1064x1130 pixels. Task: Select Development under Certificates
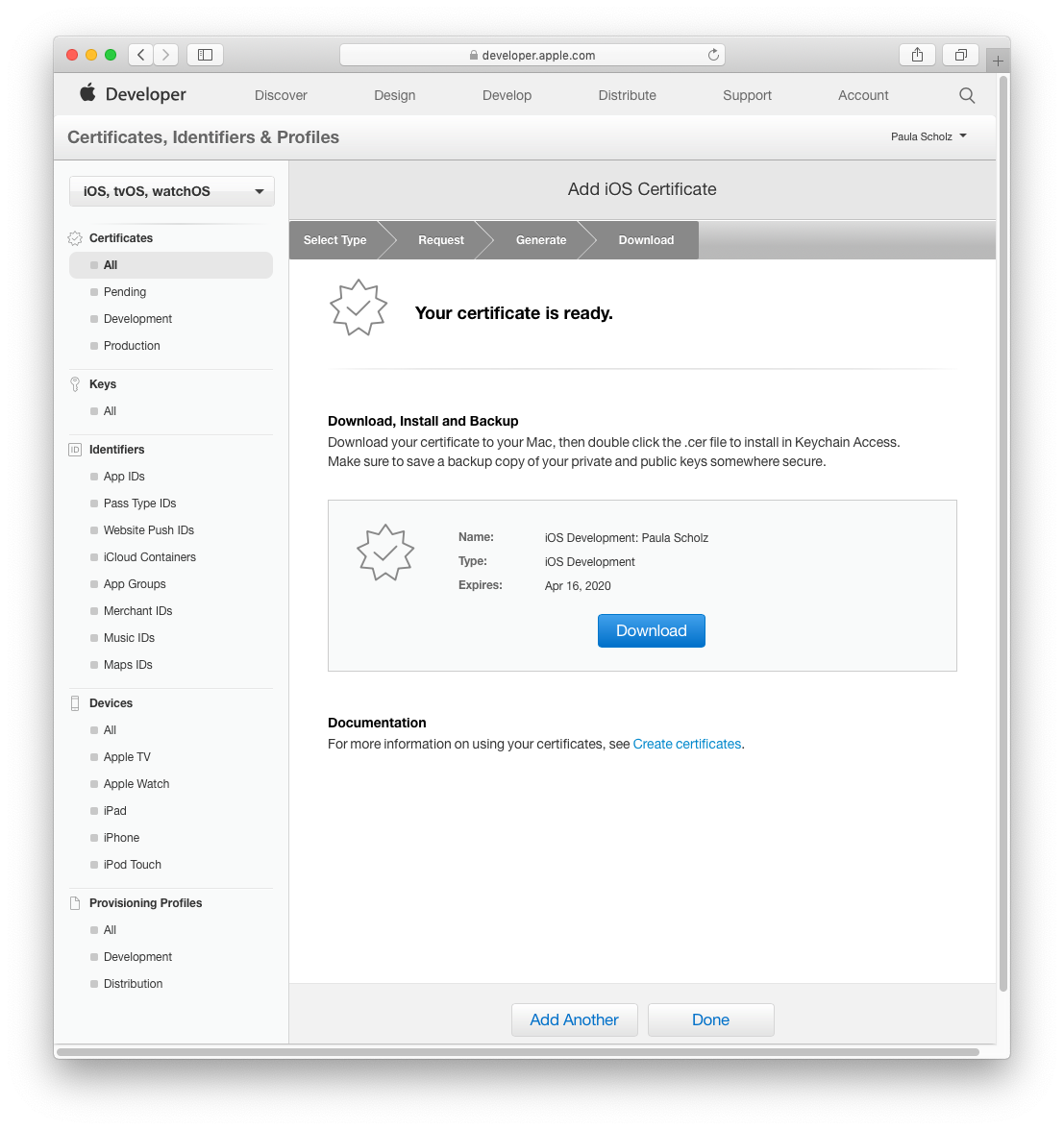pyautogui.click(x=137, y=319)
